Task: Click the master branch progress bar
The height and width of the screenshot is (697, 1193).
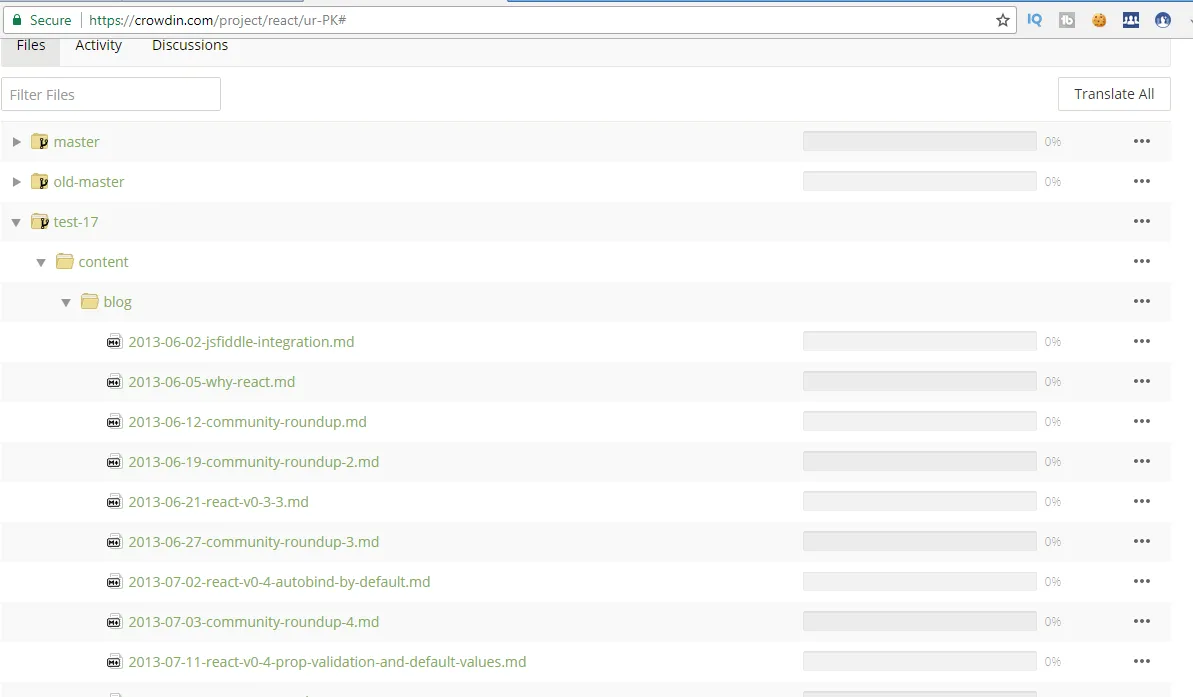Action: click(x=919, y=142)
